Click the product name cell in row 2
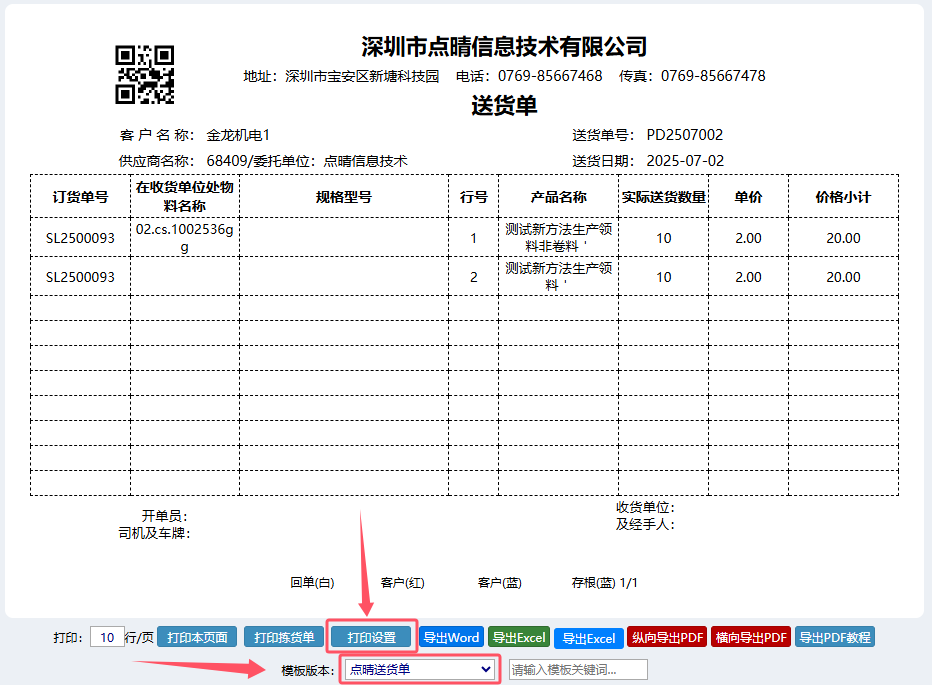The width and height of the screenshot is (932, 685). [x=558, y=277]
